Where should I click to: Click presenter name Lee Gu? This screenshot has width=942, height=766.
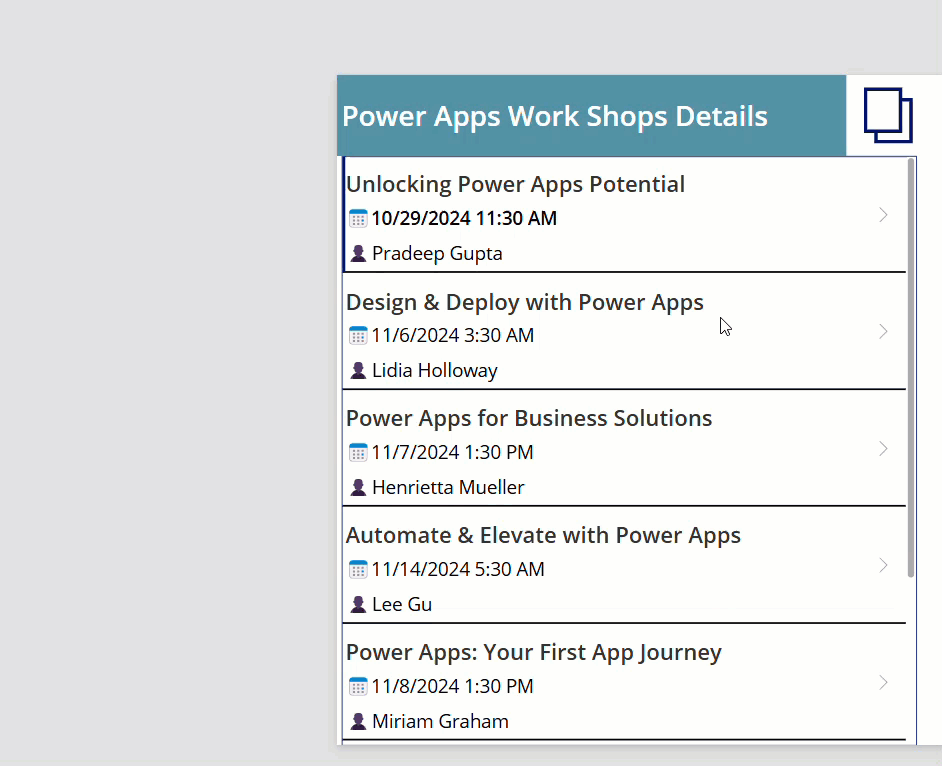[x=402, y=604]
